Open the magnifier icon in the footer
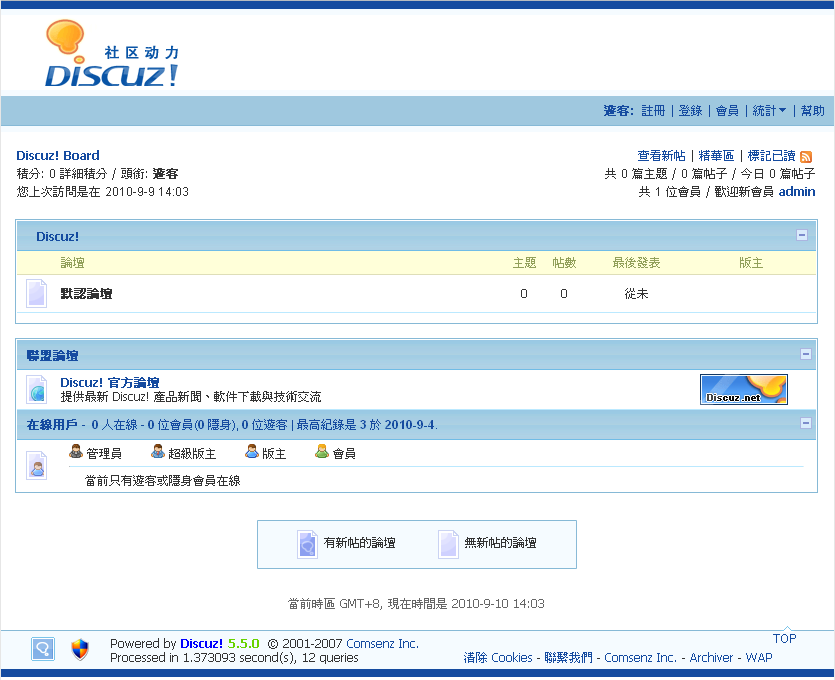Viewport: 835px width, 680px height. [41, 649]
